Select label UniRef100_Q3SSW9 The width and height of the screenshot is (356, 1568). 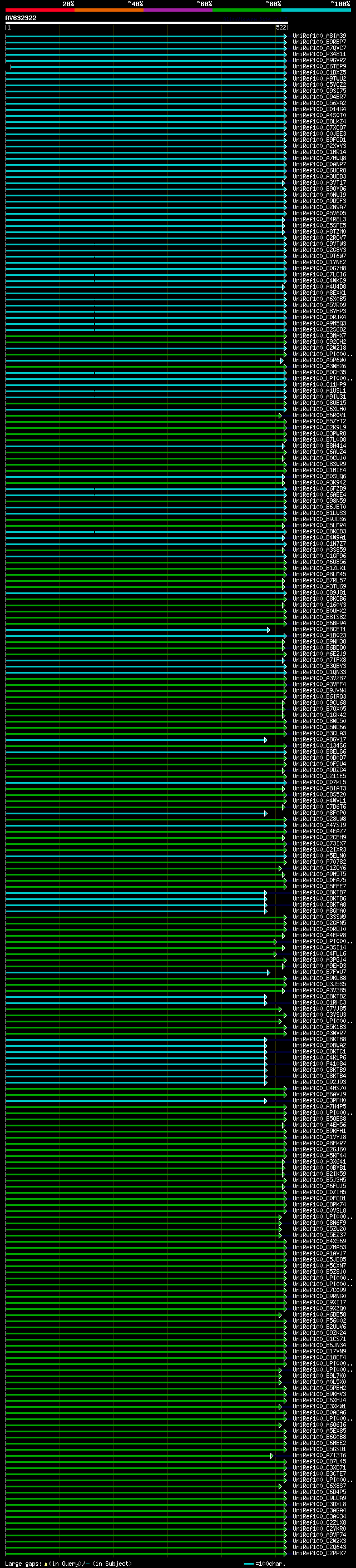coord(319,917)
